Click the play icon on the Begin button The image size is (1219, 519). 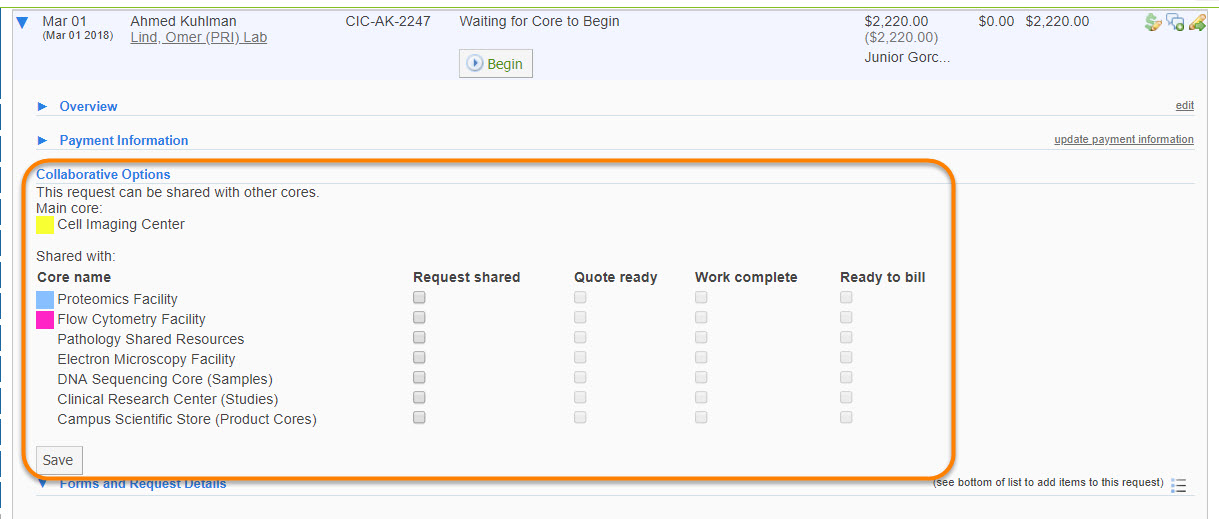click(x=475, y=64)
